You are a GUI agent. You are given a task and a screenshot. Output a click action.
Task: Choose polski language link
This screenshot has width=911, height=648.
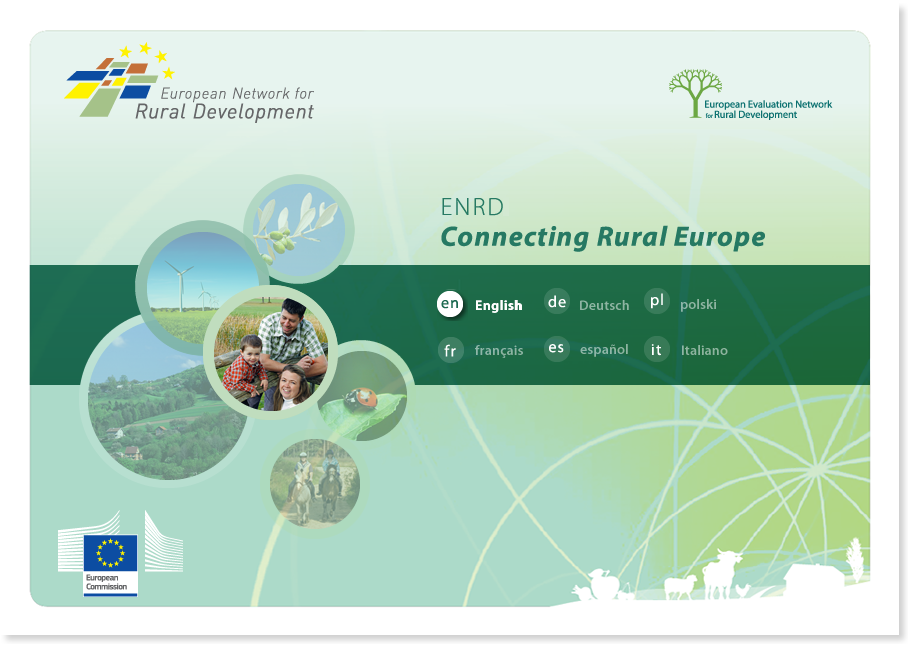click(x=698, y=305)
